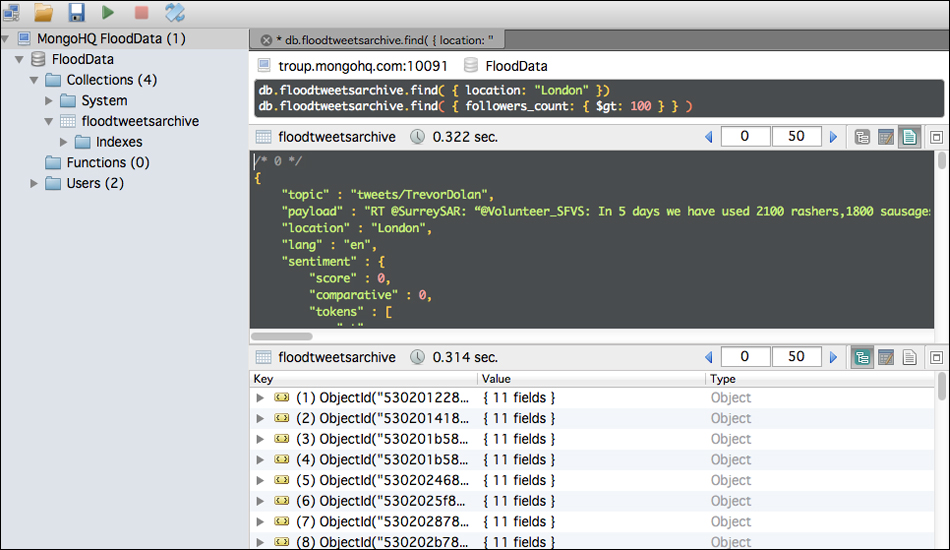Switch second result panel to table view

[x=886, y=357]
